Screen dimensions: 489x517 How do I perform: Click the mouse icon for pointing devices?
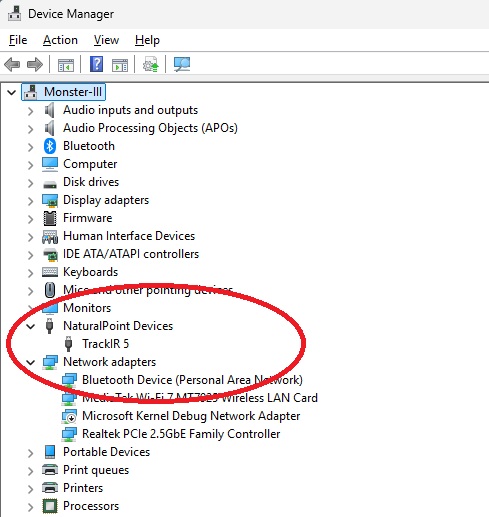[x=50, y=290]
